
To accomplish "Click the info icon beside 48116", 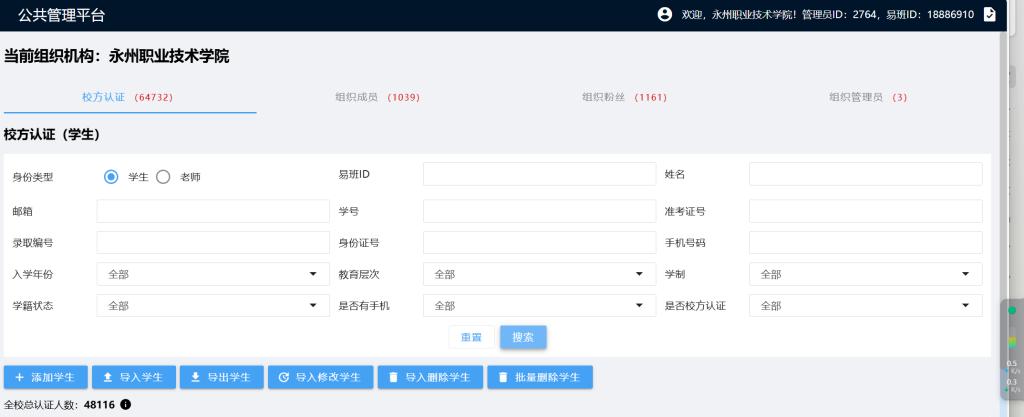I will pos(126,404).
